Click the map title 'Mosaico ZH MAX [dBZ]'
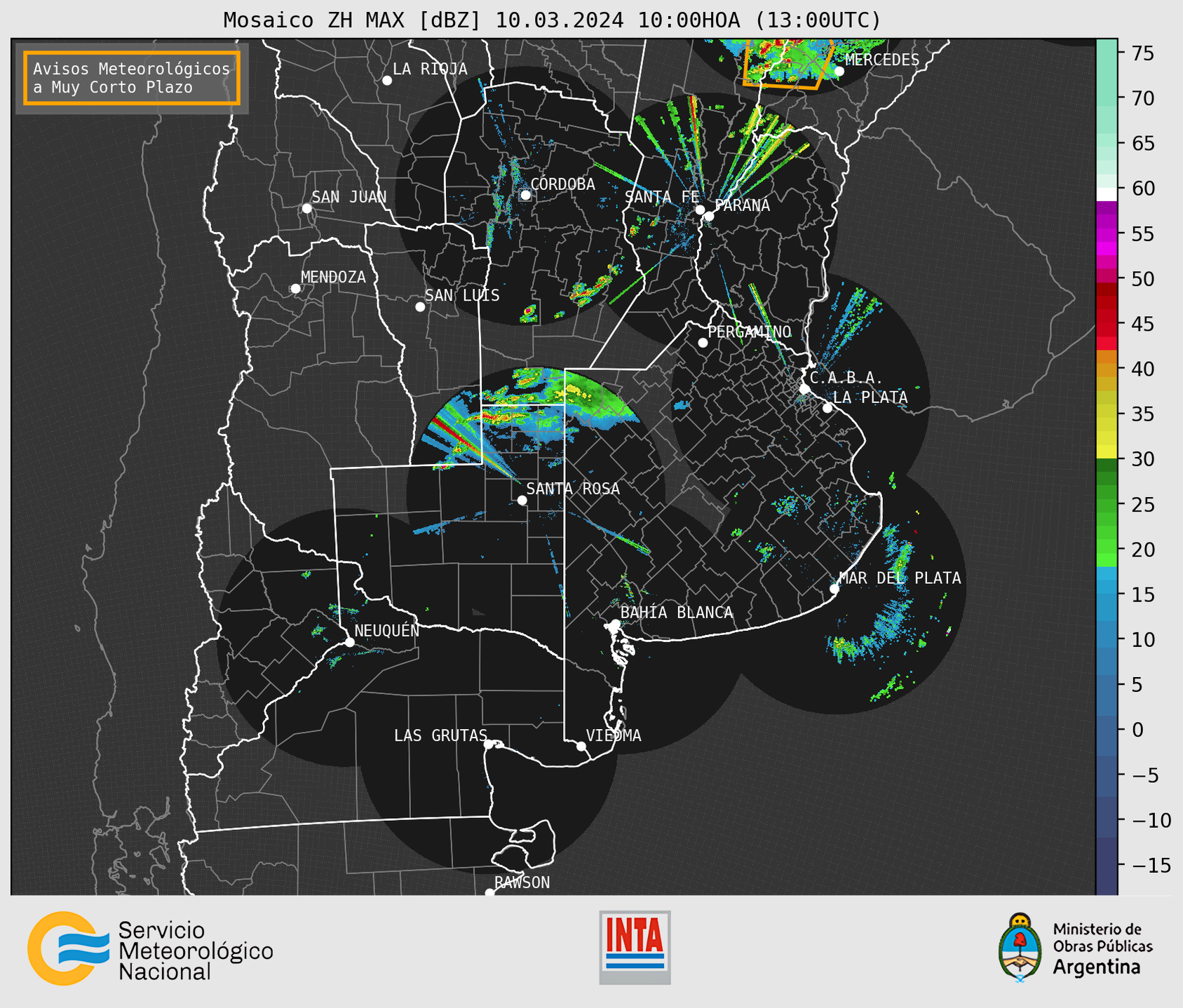This screenshot has height=1008, width=1183. click(x=353, y=20)
